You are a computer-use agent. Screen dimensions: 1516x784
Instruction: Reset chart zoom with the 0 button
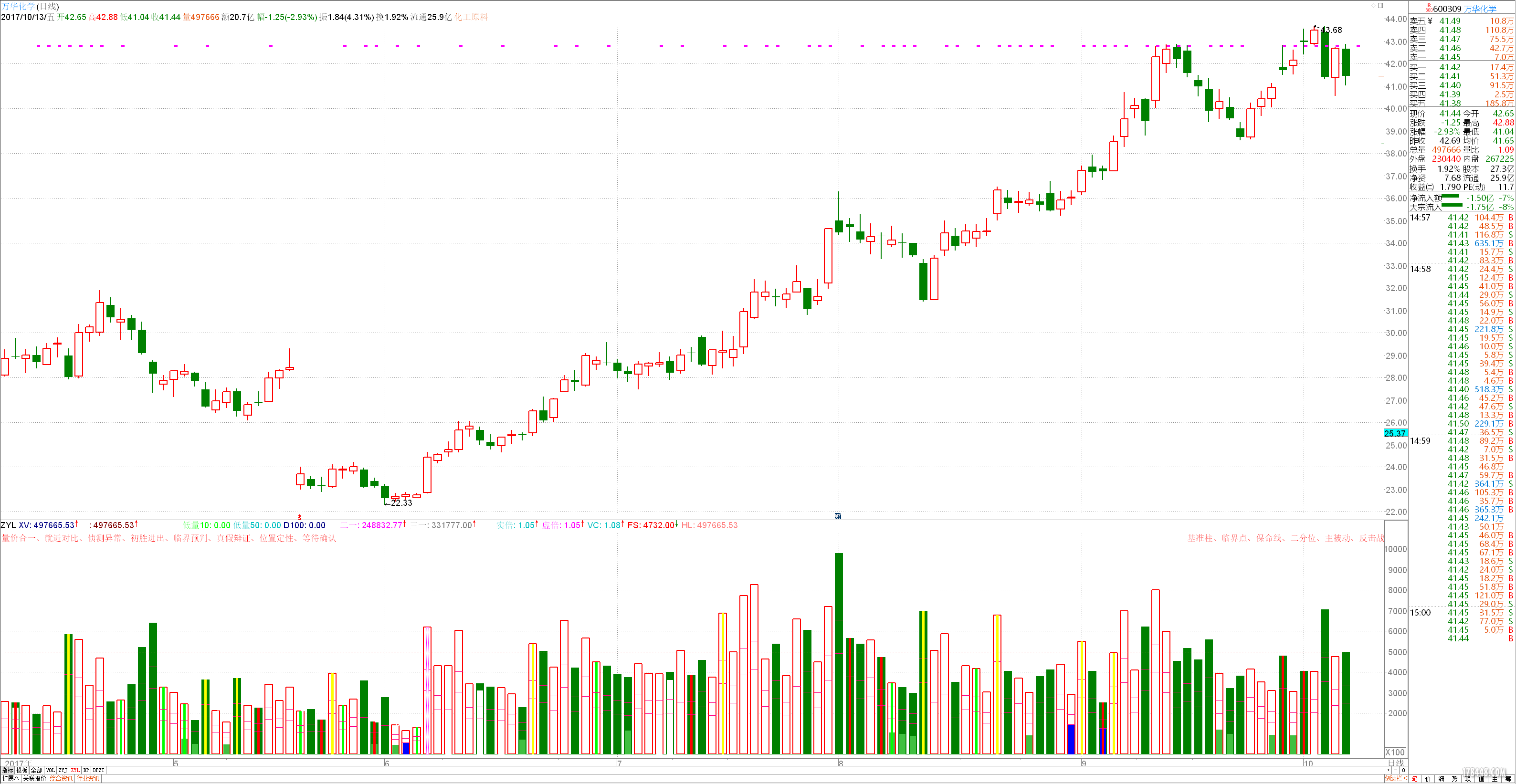pyautogui.click(x=1404, y=770)
